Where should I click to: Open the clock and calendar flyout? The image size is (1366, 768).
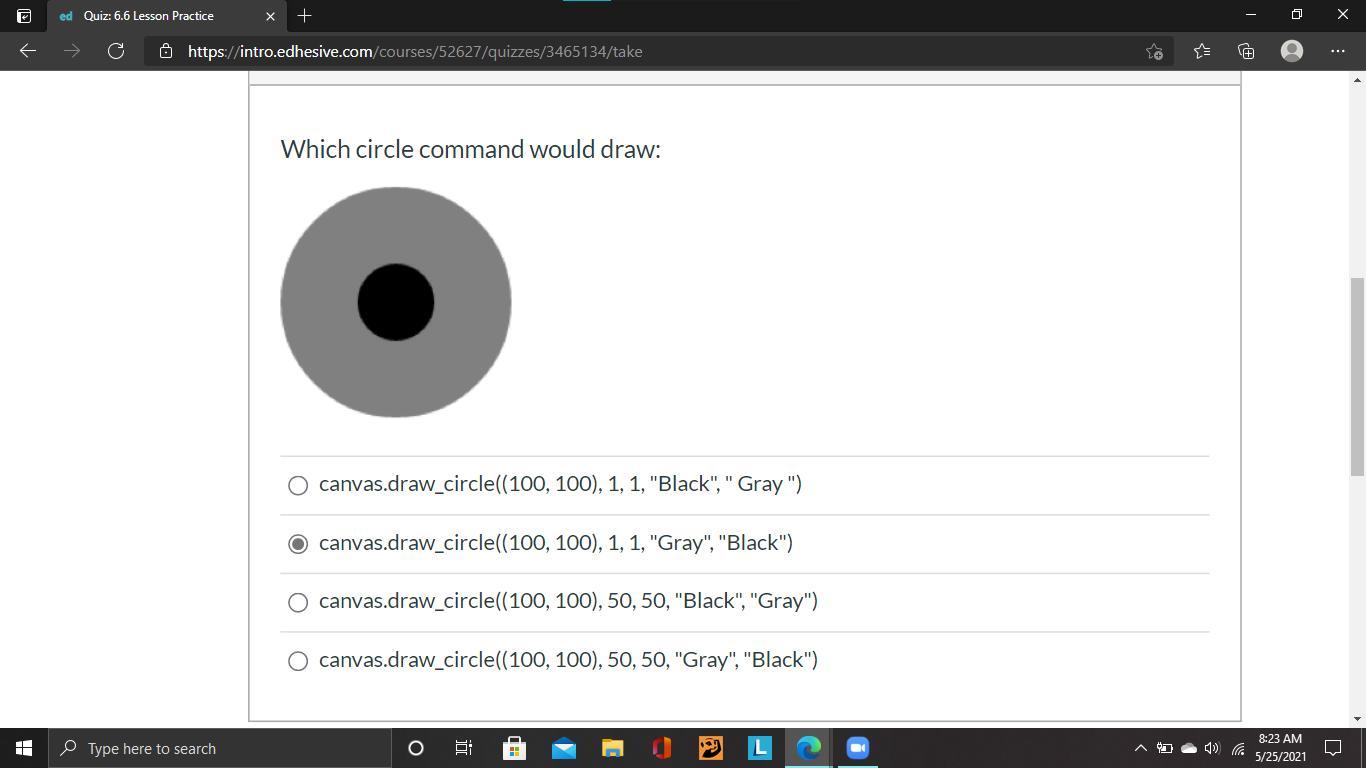[1280, 748]
